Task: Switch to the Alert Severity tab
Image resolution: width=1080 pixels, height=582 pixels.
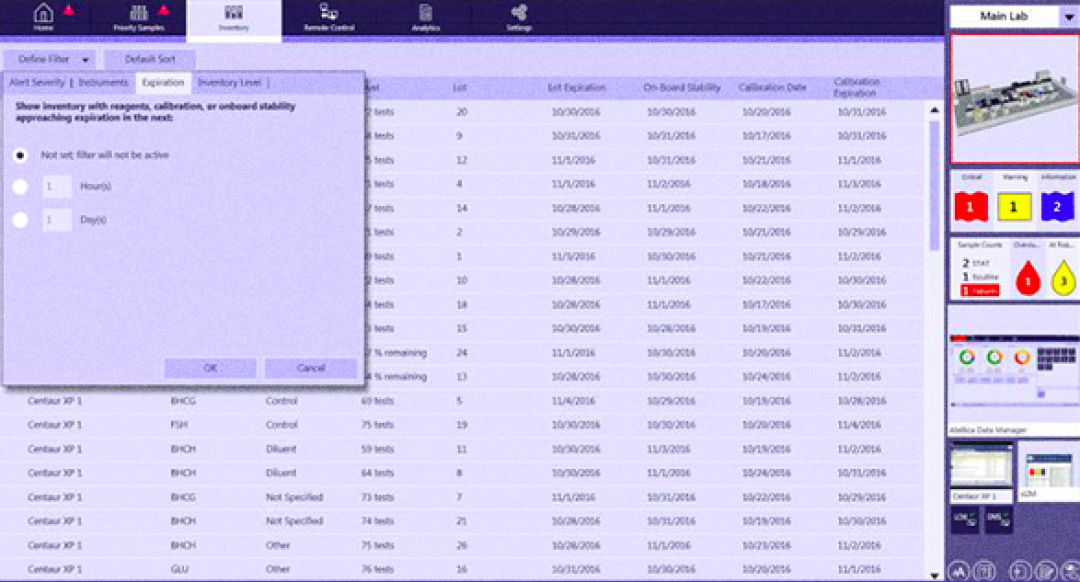Action: tap(36, 83)
